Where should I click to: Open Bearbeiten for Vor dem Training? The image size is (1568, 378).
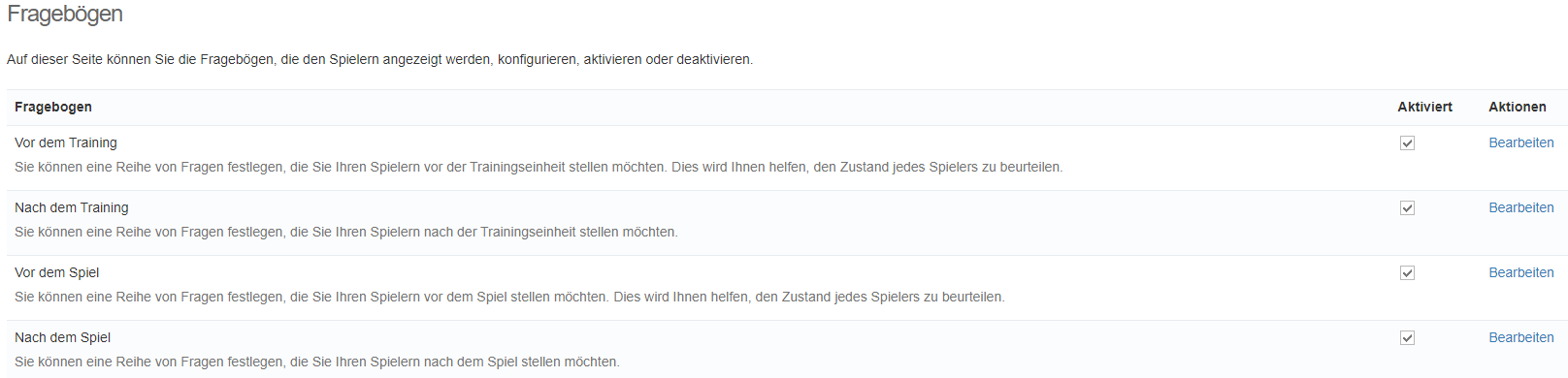coord(1521,142)
